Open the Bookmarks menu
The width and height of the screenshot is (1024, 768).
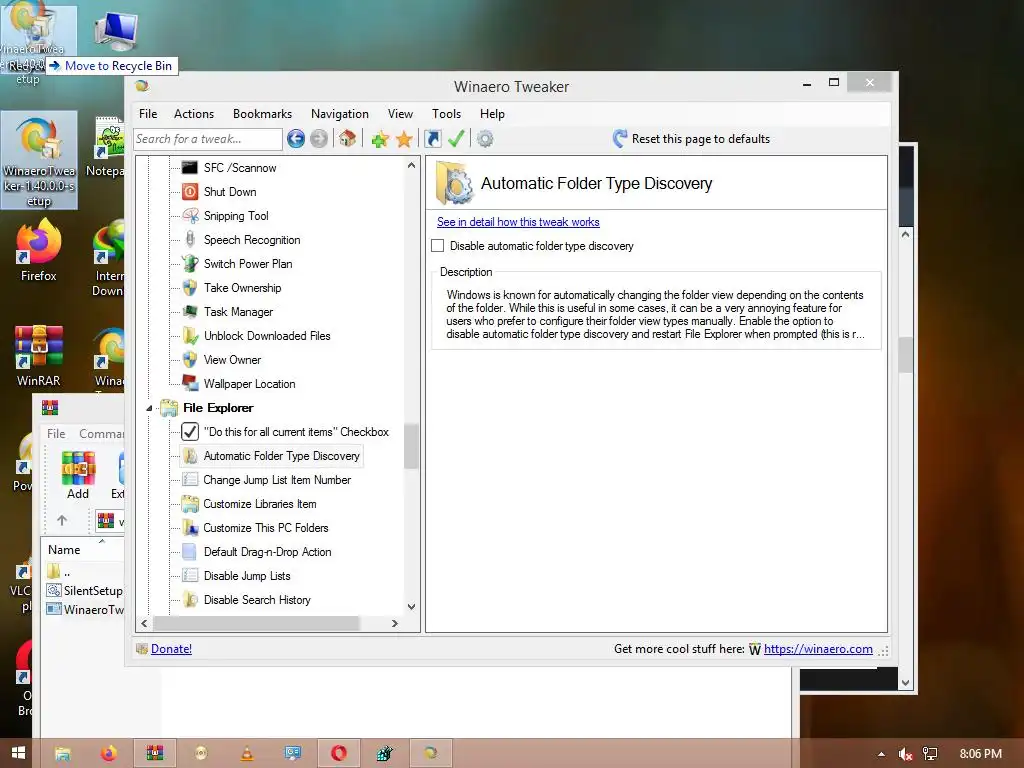click(263, 114)
